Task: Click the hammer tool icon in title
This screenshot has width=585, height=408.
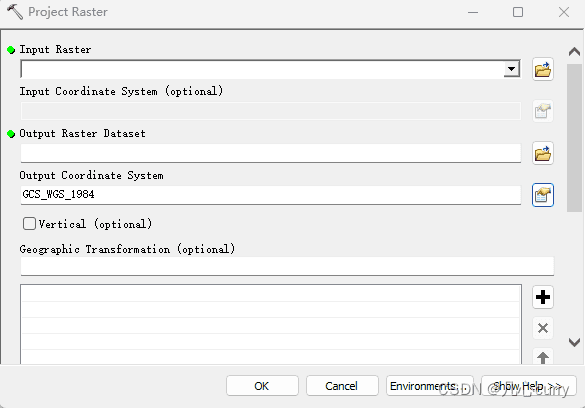Action: pyautogui.click(x=15, y=12)
